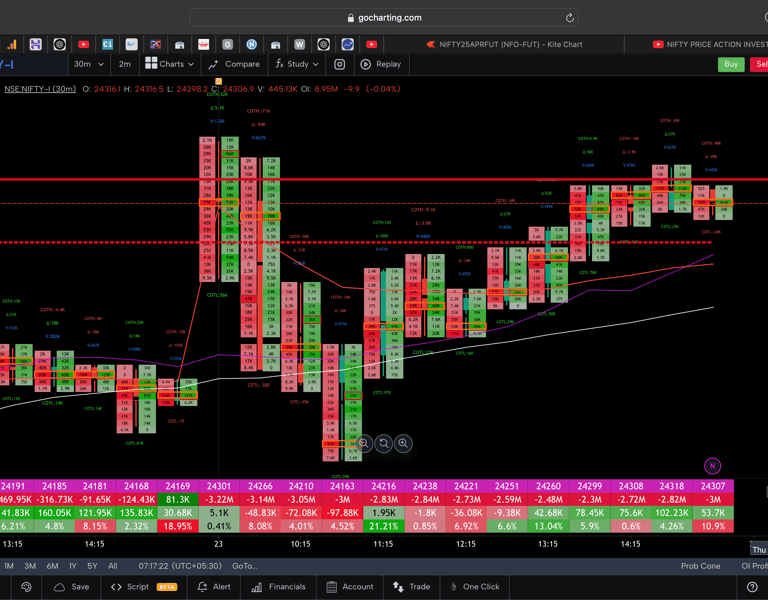This screenshot has height=600, width=768.
Task: Open the GoTo... date jump
Action: pos(244,566)
